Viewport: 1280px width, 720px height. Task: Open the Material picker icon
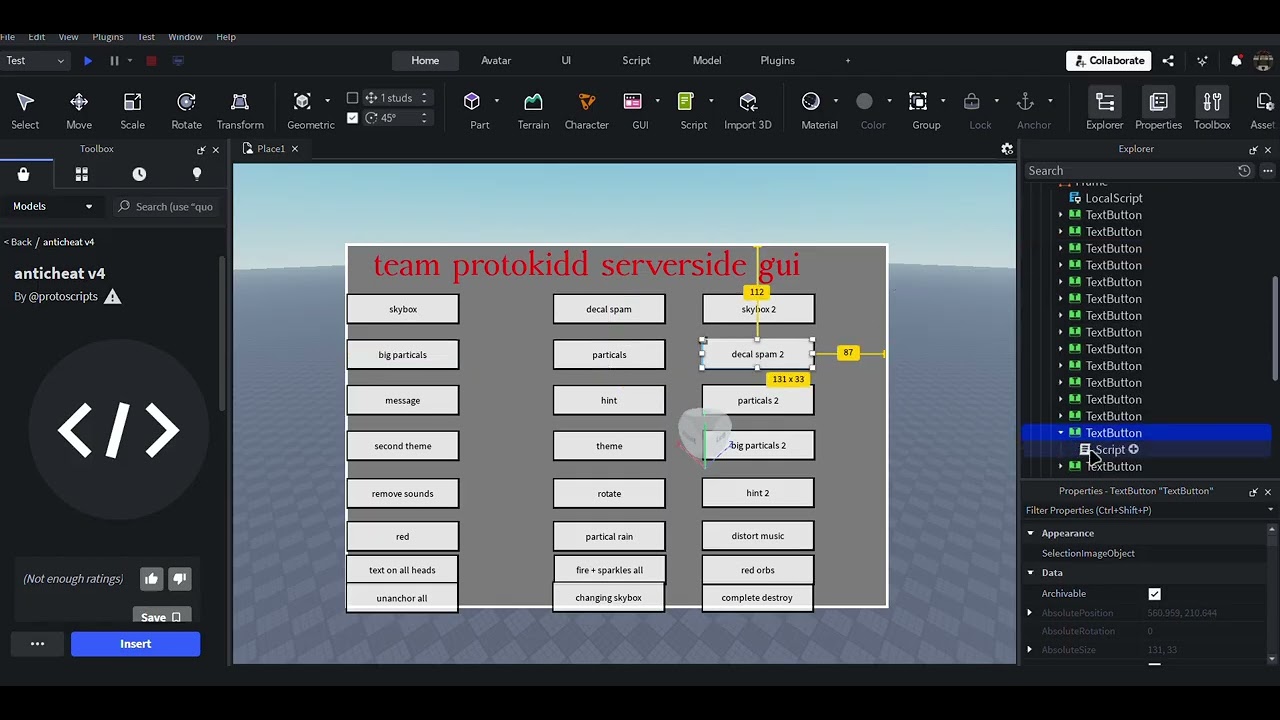point(811,102)
